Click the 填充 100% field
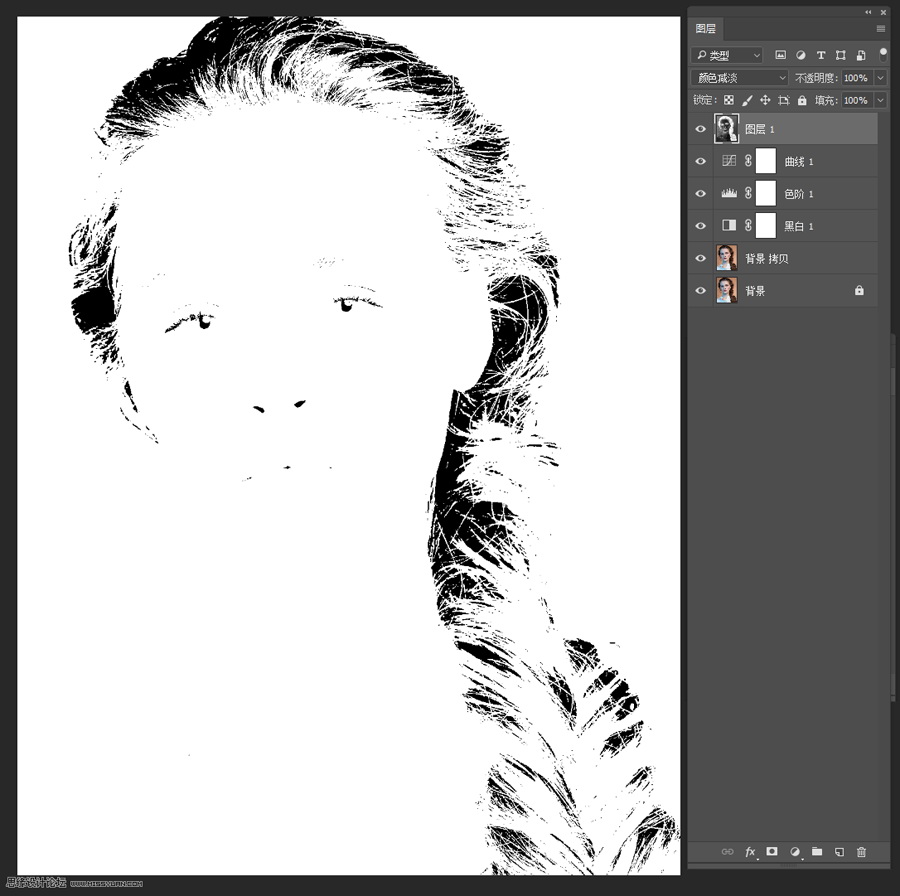Viewport: 900px width, 896px height. pos(857,100)
